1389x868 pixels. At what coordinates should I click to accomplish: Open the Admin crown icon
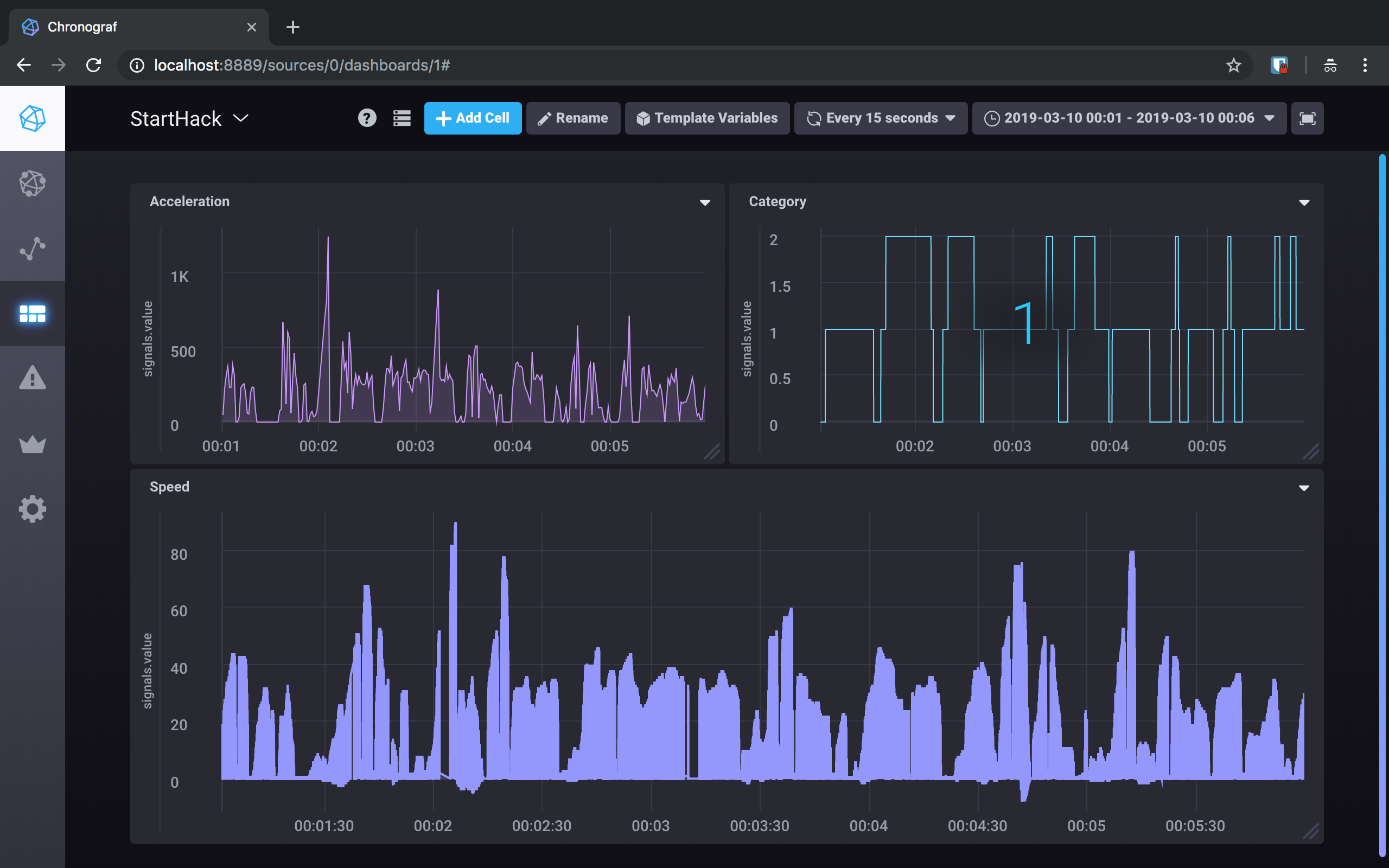pyautogui.click(x=32, y=444)
